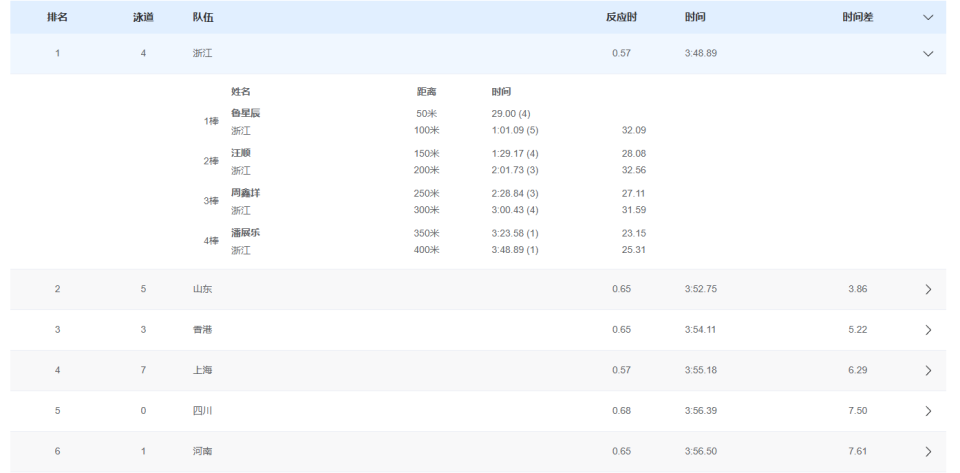Click the 1棒 leg label

tap(211, 121)
